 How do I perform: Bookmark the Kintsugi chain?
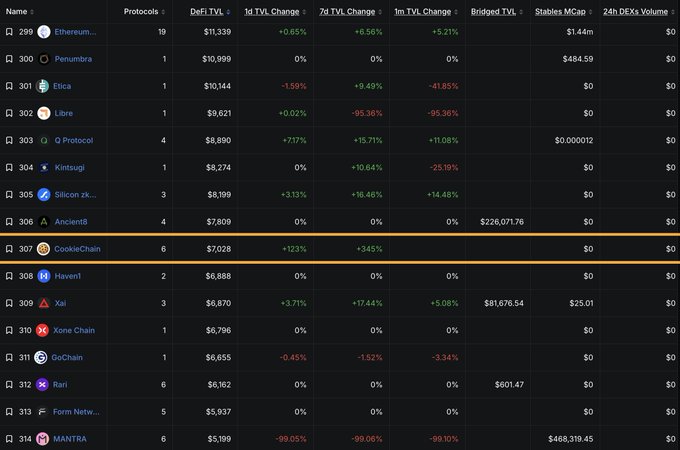[x=9, y=167]
